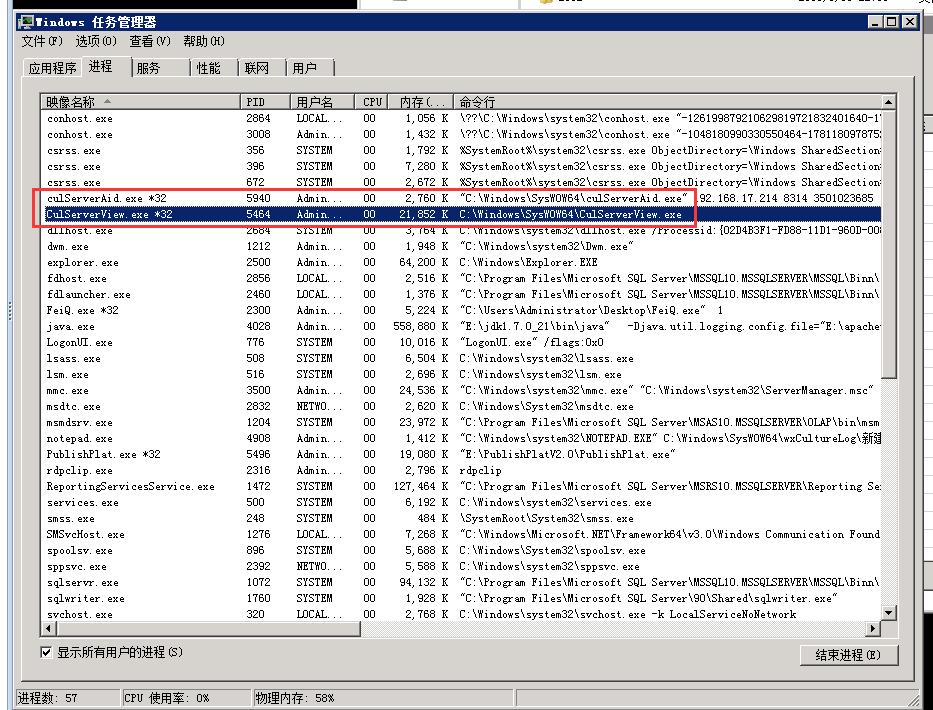Maximize the Task Manager window

(x=891, y=22)
